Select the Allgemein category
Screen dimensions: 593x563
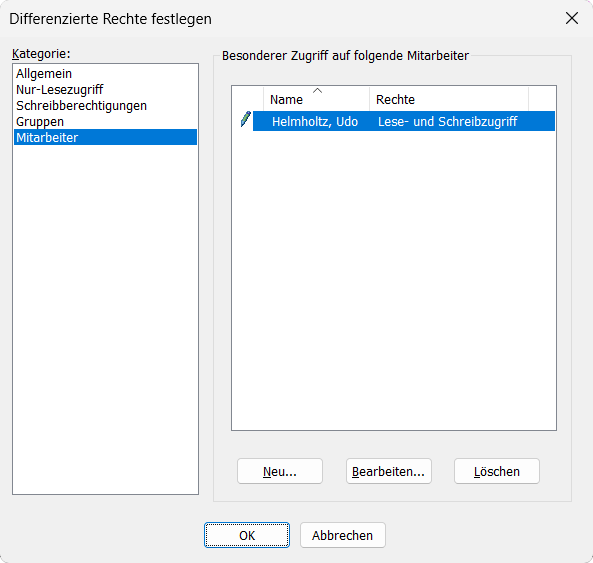tap(105, 74)
